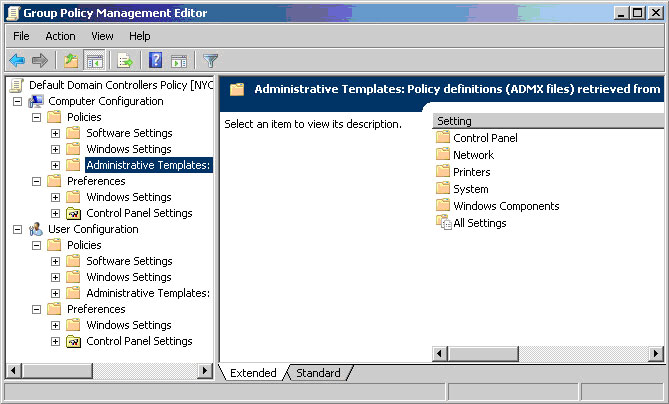669x404 pixels.
Task: Select All Settings text in list
Action: click(x=480, y=223)
